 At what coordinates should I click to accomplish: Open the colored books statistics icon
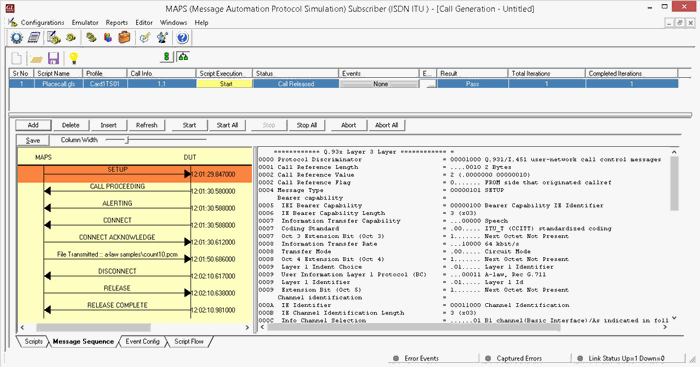tap(108, 38)
